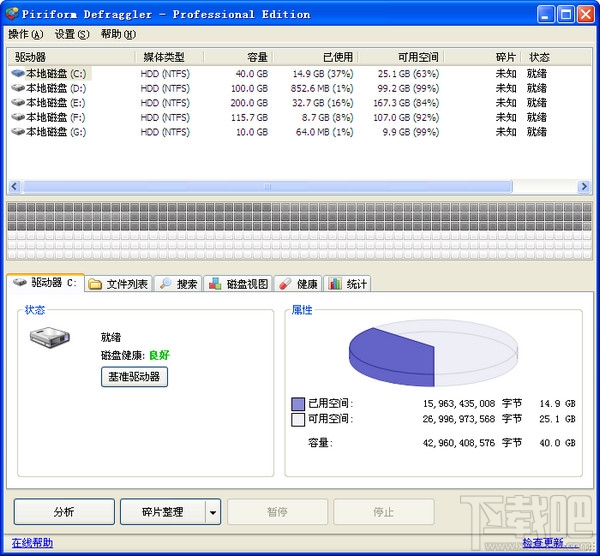
Task: Click the 26,996,973,568 free bytes value
Action: pos(459,419)
